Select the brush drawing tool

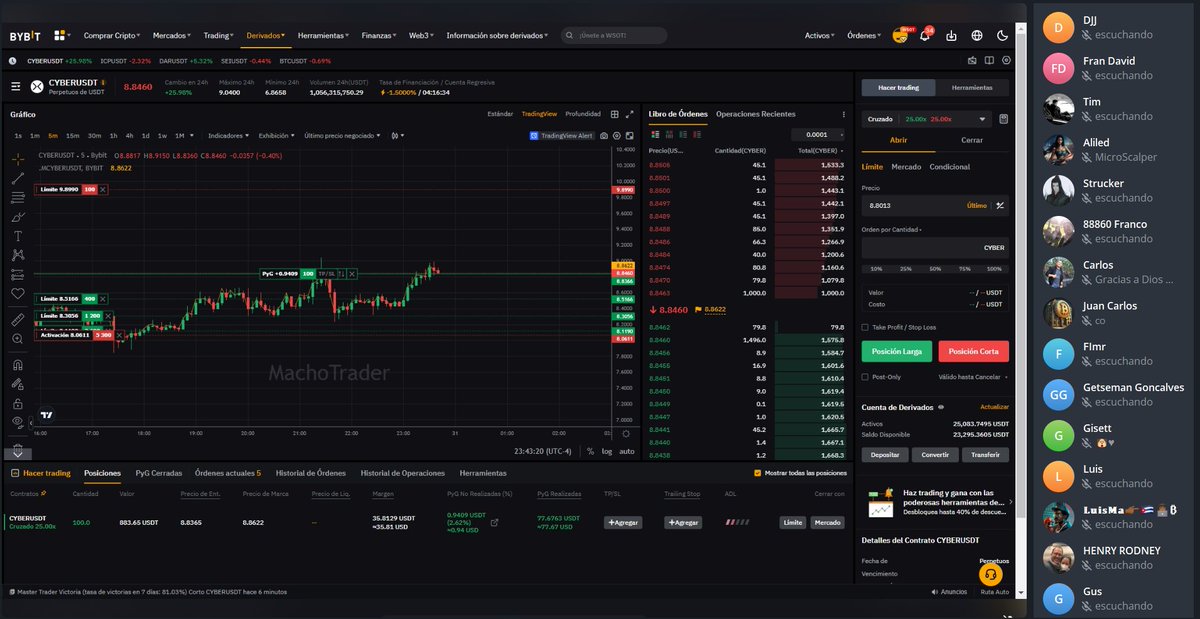[x=18, y=216]
